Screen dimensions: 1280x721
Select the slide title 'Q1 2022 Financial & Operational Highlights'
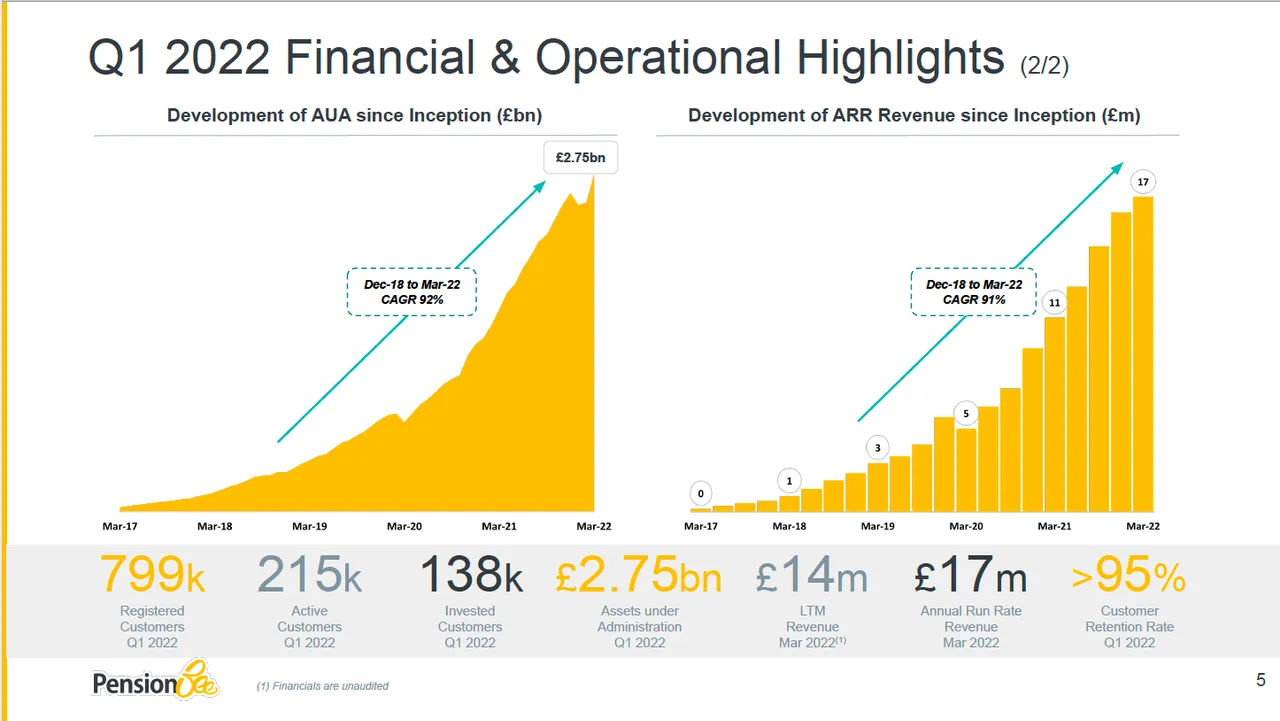coord(546,57)
